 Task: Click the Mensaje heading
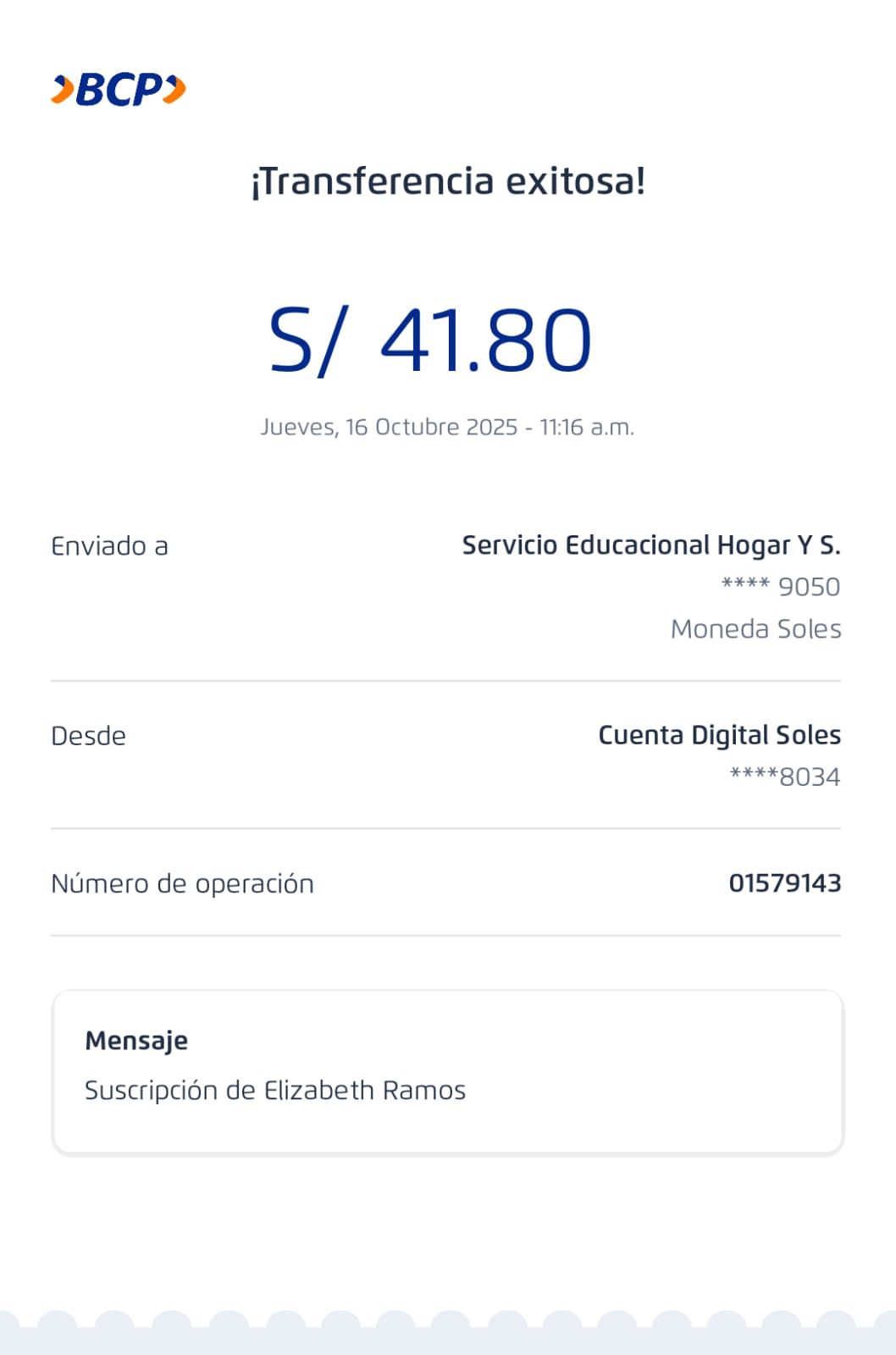pyautogui.click(x=136, y=1040)
